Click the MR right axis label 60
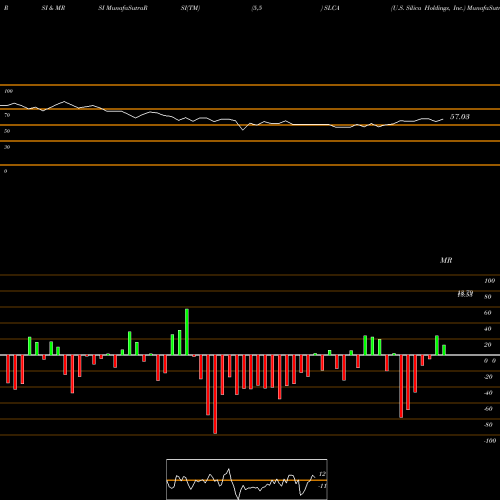 pyautogui.click(x=487, y=313)
